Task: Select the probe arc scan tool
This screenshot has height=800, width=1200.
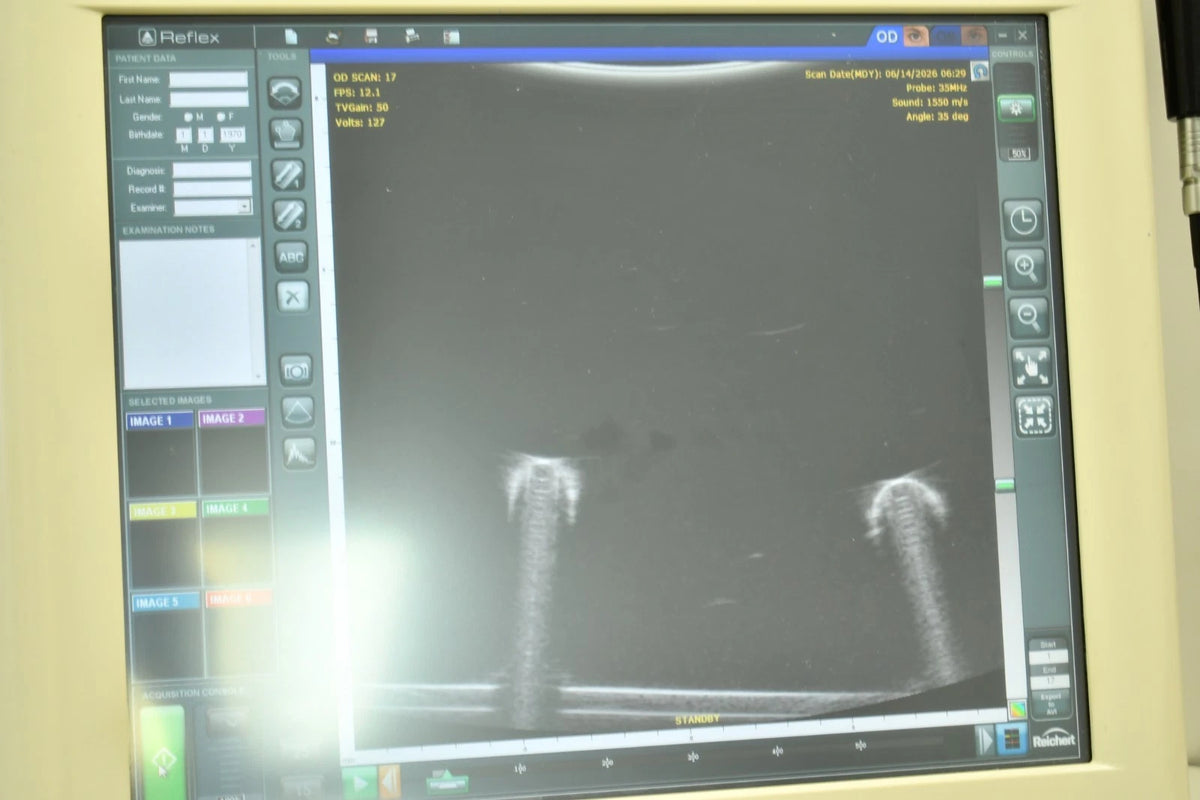Action: (285, 91)
